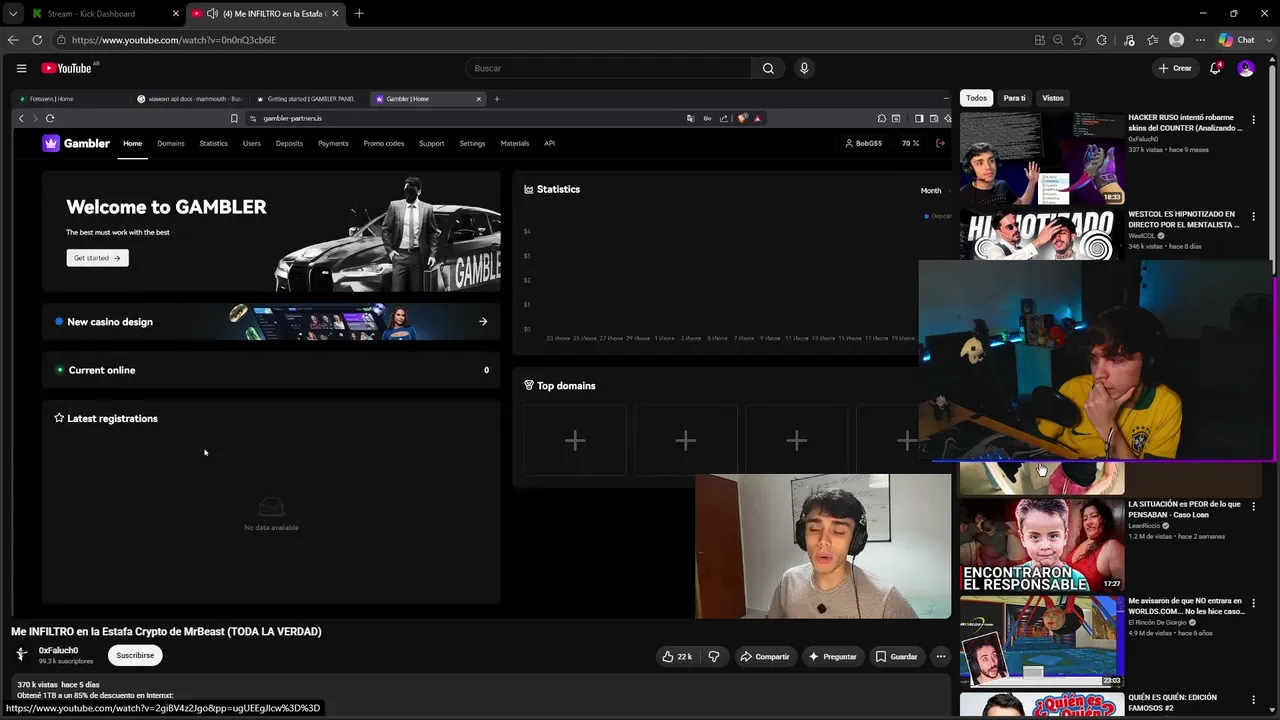The width and height of the screenshot is (1280, 720).
Task: Click the browser address bar URL
Action: 174,40
